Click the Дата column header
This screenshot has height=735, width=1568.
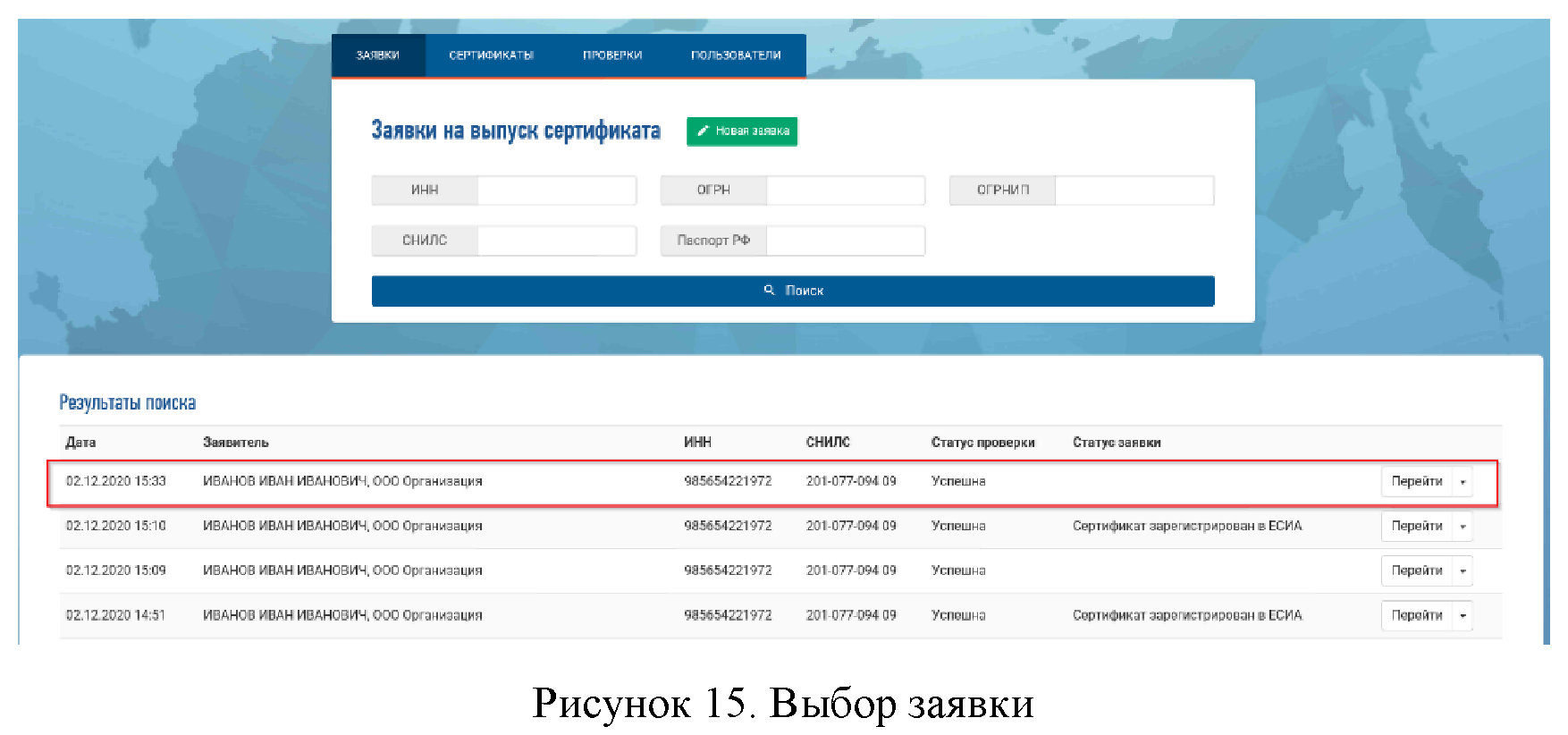coord(80,443)
